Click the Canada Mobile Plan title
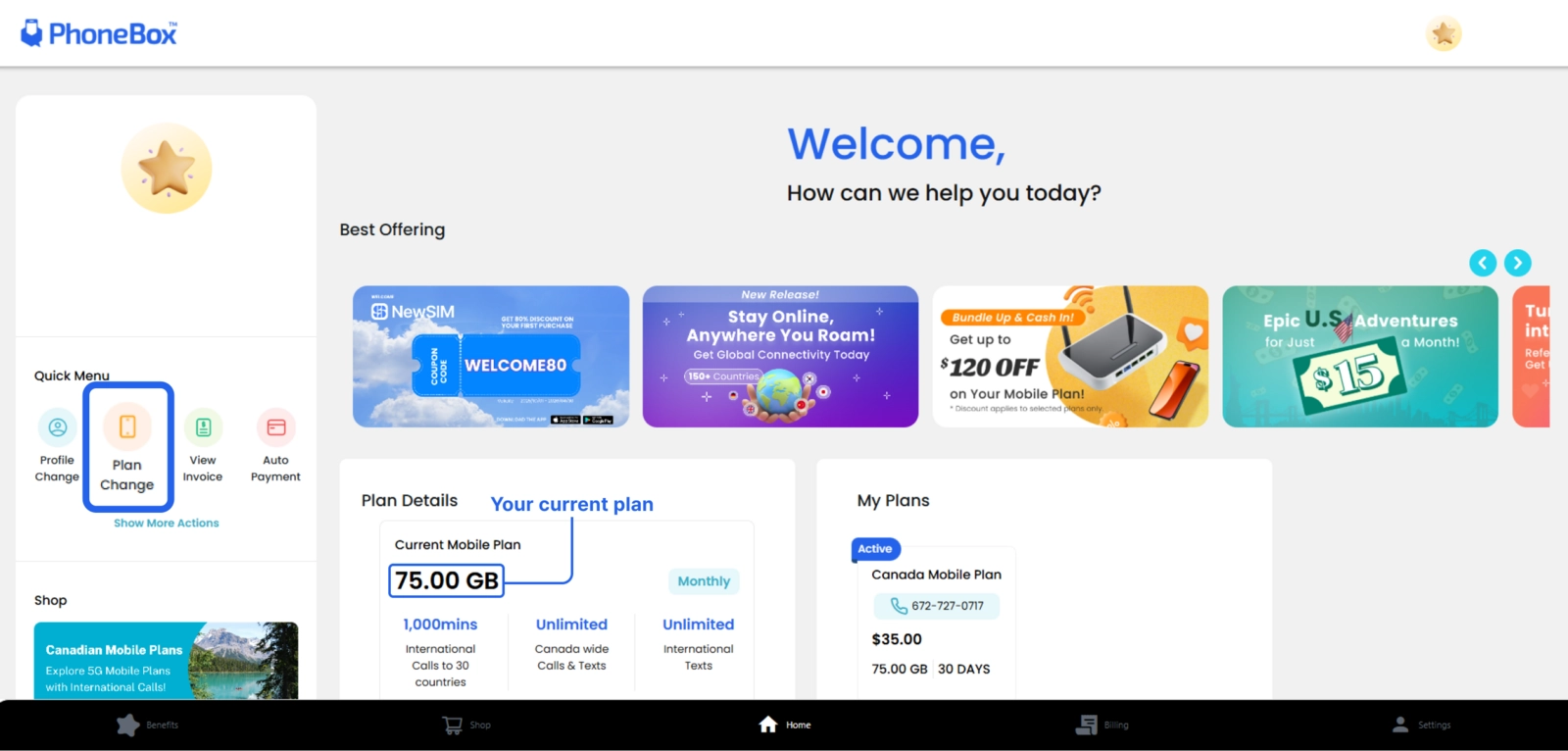The height and width of the screenshot is (751, 1568). [x=937, y=575]
